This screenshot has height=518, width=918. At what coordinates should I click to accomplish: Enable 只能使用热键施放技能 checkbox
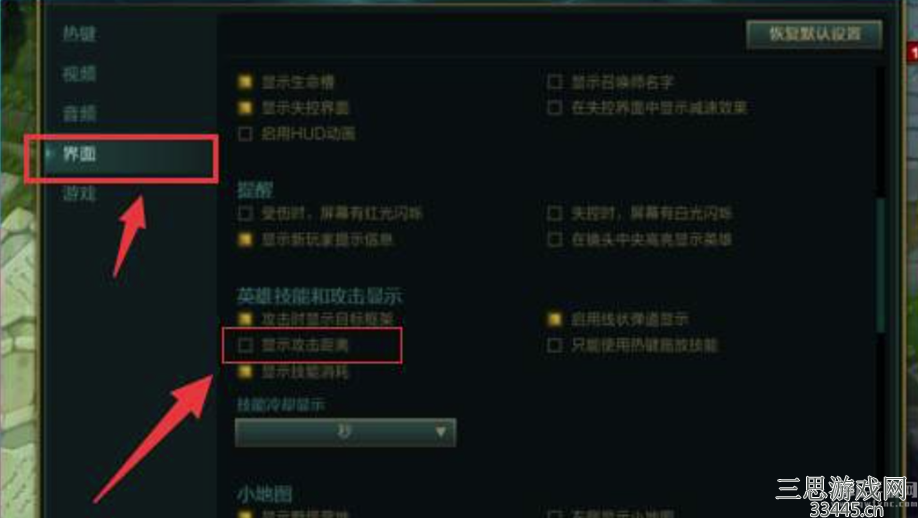(554, 345)
